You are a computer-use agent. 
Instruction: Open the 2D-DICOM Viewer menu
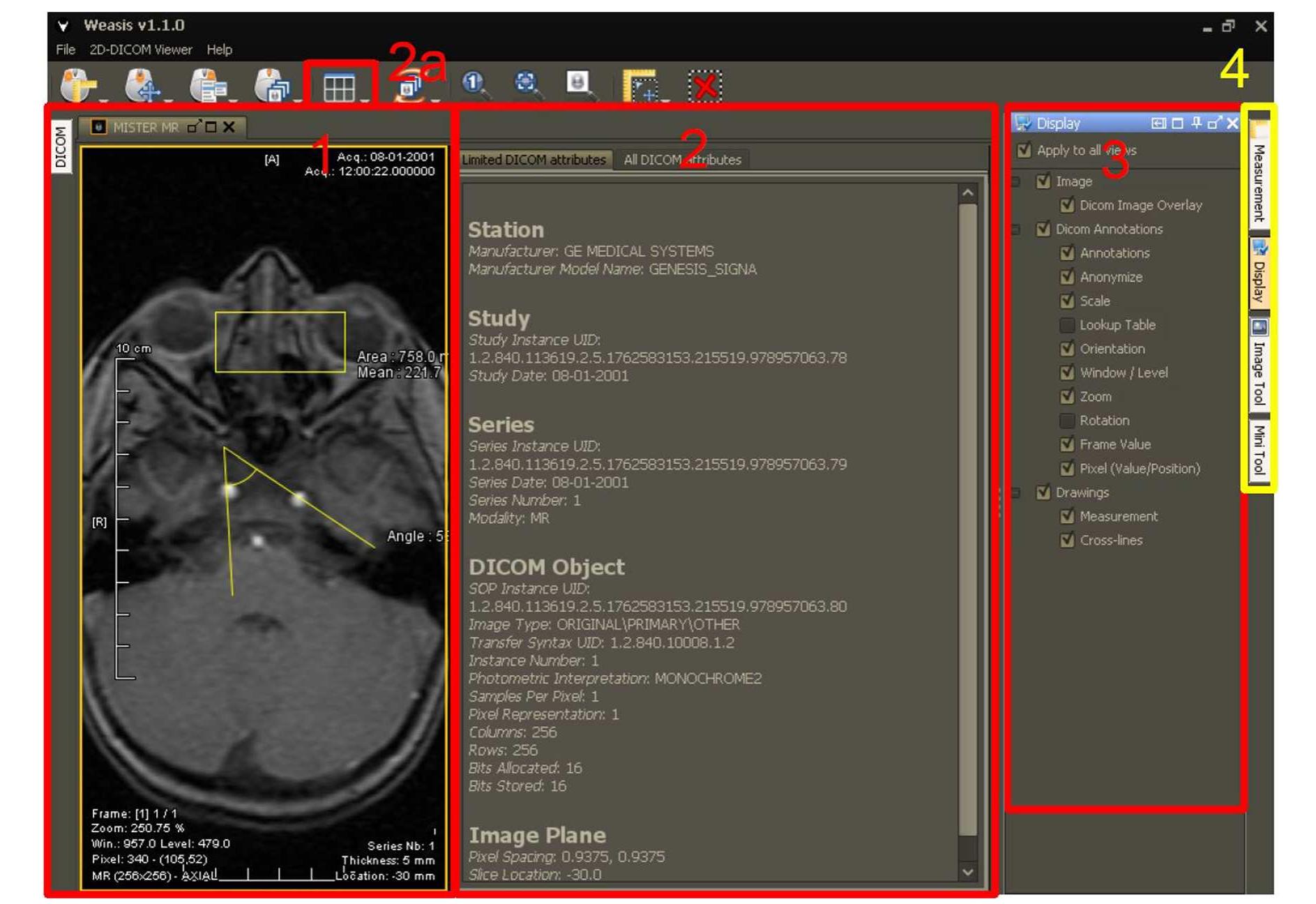coord(140,50)
